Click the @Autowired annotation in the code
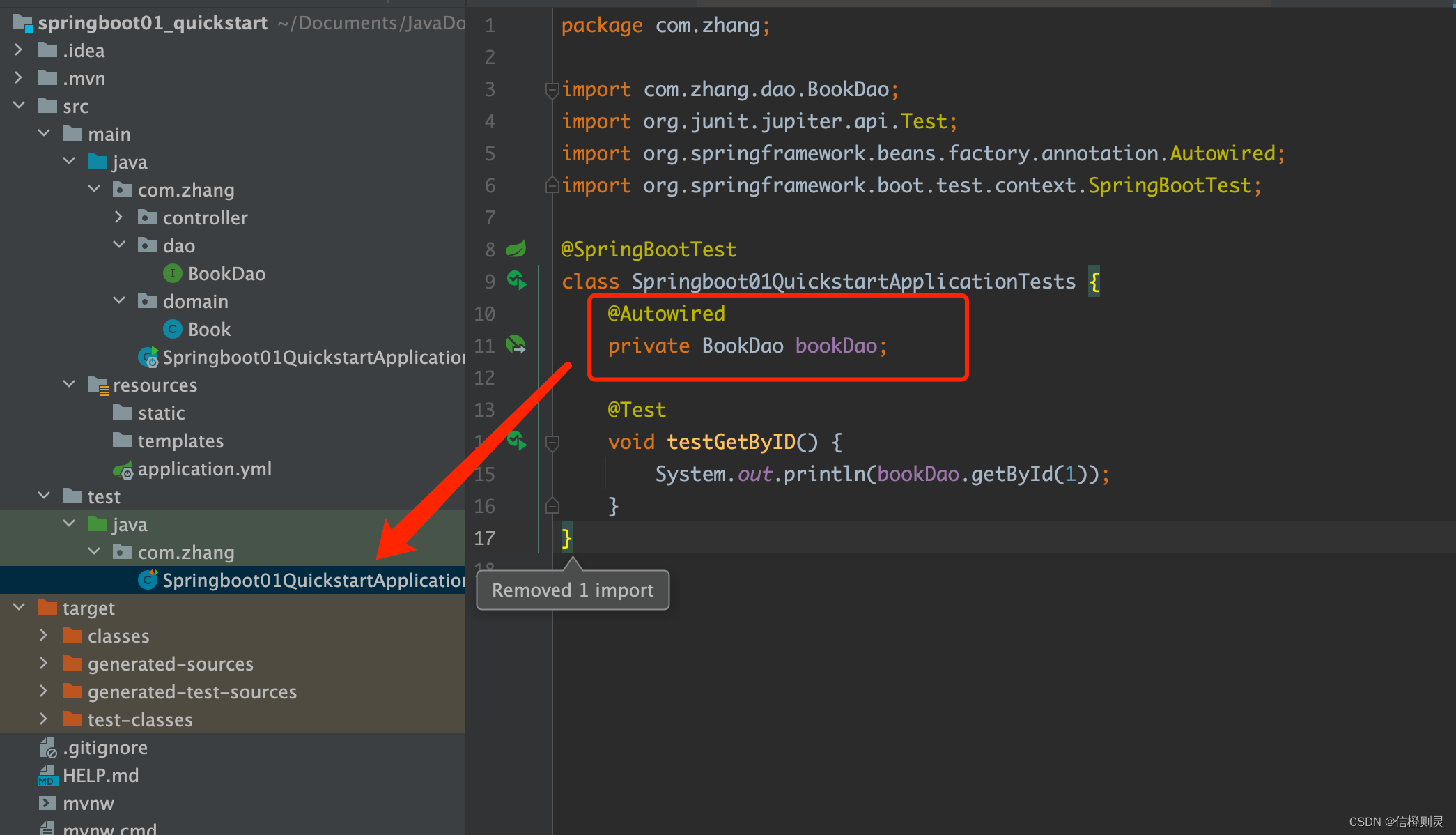This screenshot has height=835, width=1456. click(666, 314)
